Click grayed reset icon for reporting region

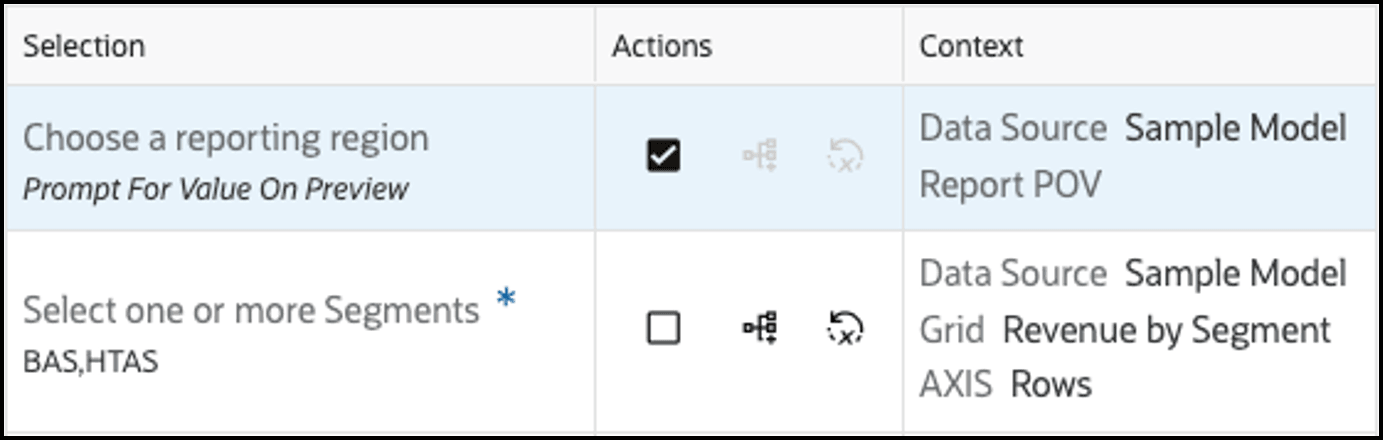[x=846, y=155]
